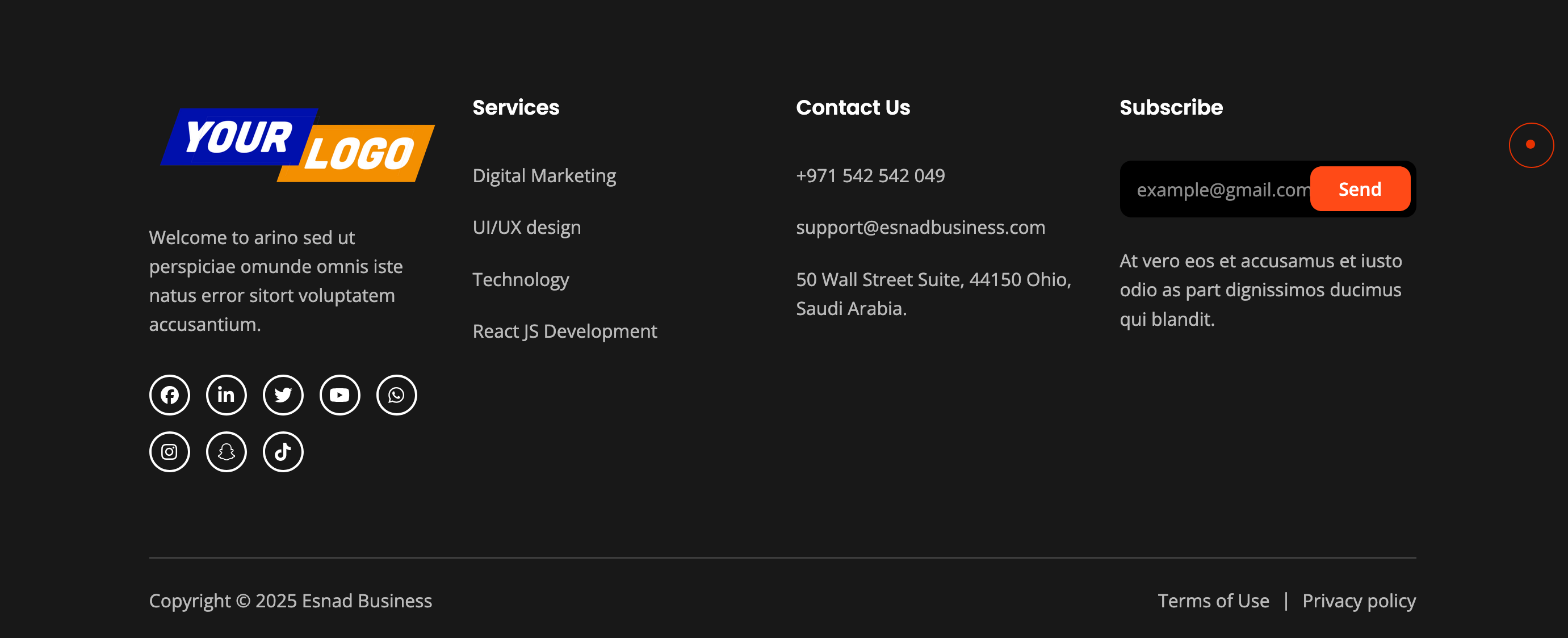Visit the Twitter profile icon
1568x638 pixels.
[x=283, y=395]
